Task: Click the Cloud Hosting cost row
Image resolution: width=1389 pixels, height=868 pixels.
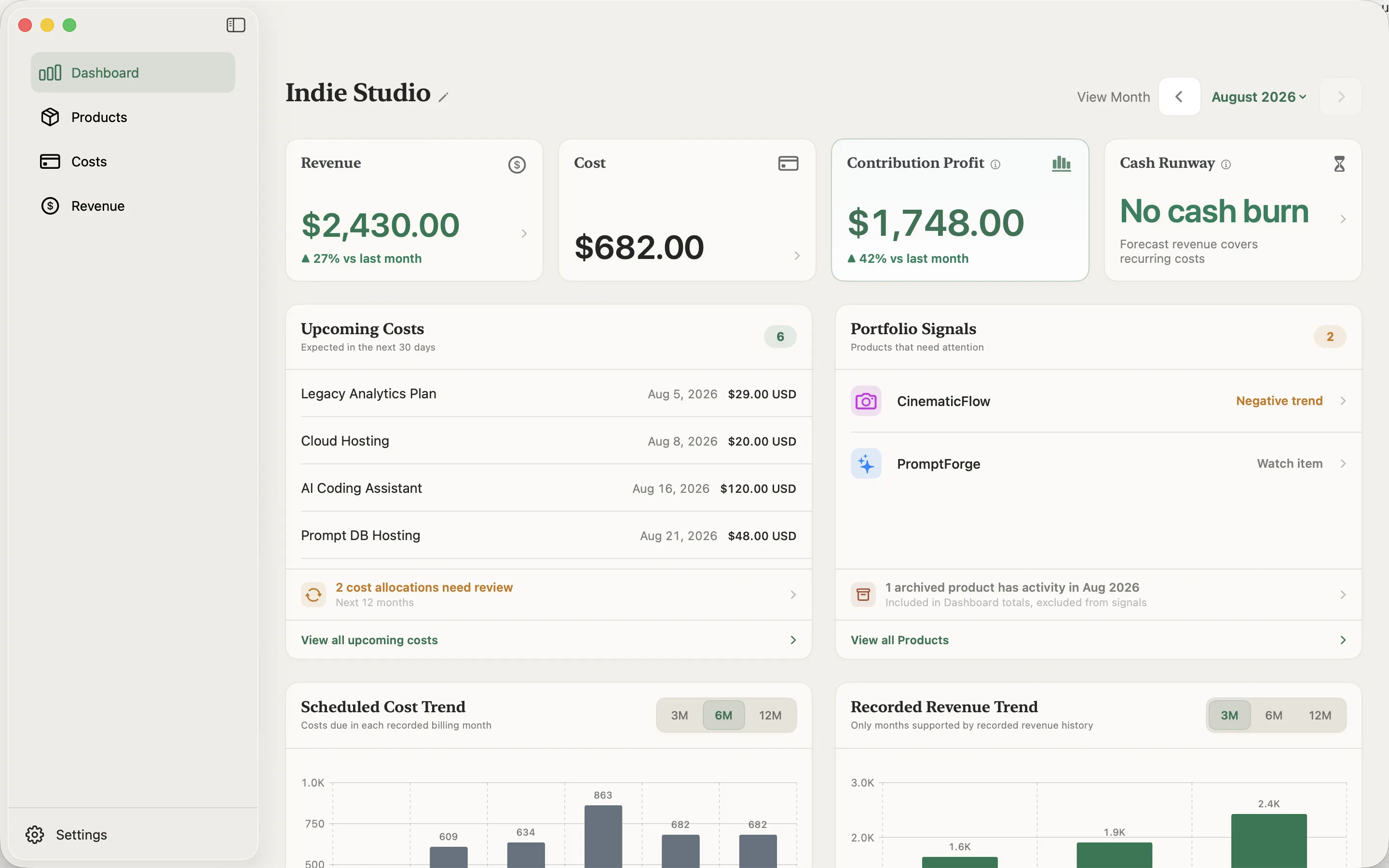Action: click(549, 441)
